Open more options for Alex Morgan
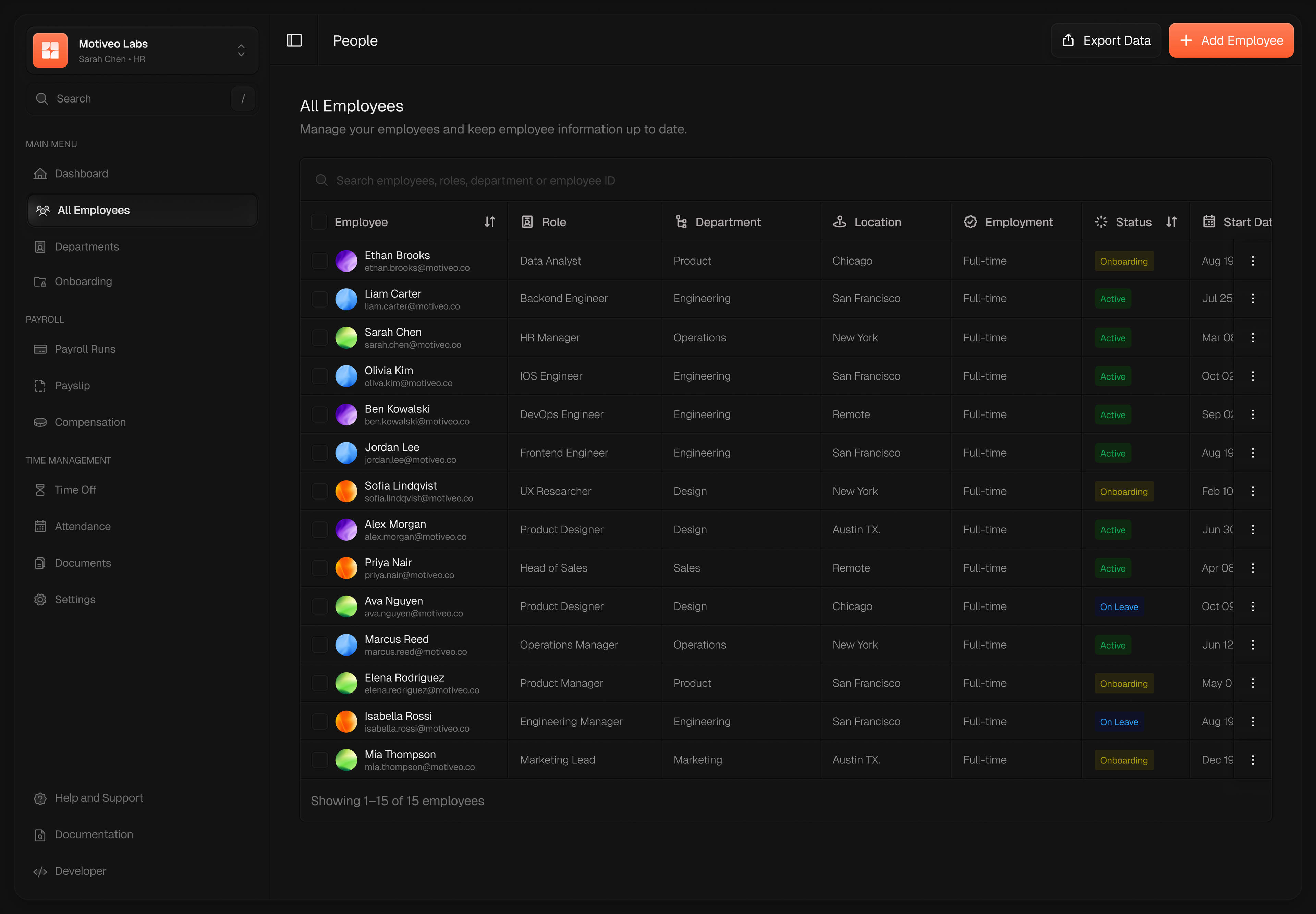The image size is (1316, 914). click(1253, 529)
